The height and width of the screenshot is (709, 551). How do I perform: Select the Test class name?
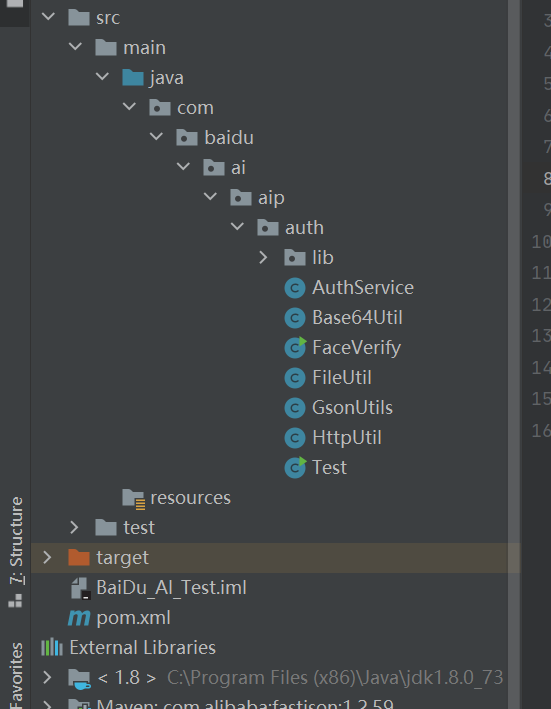pos(329,468)
